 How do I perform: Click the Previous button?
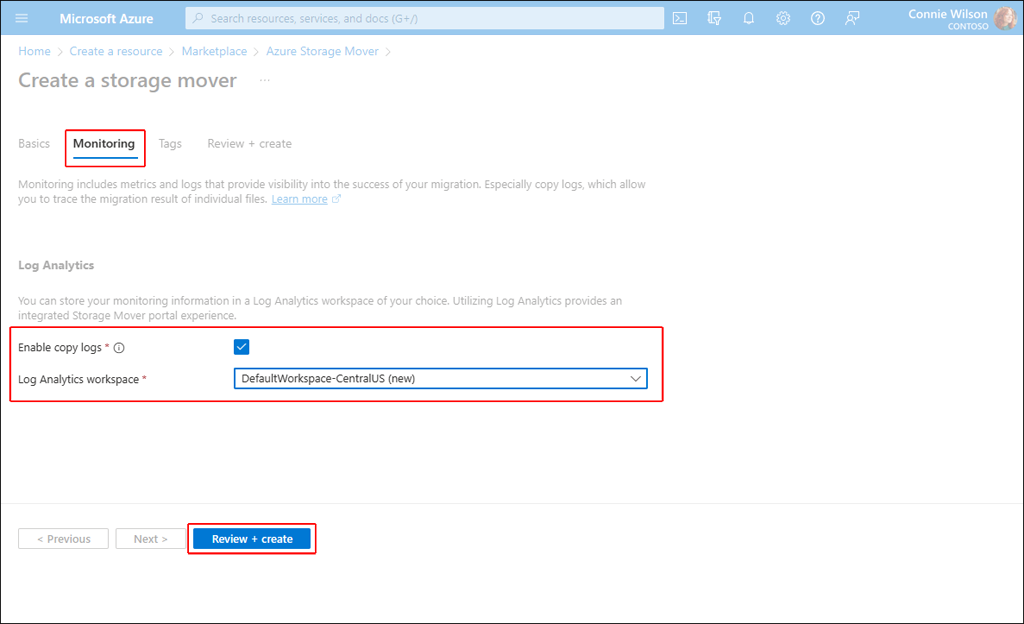coord(63,539)
